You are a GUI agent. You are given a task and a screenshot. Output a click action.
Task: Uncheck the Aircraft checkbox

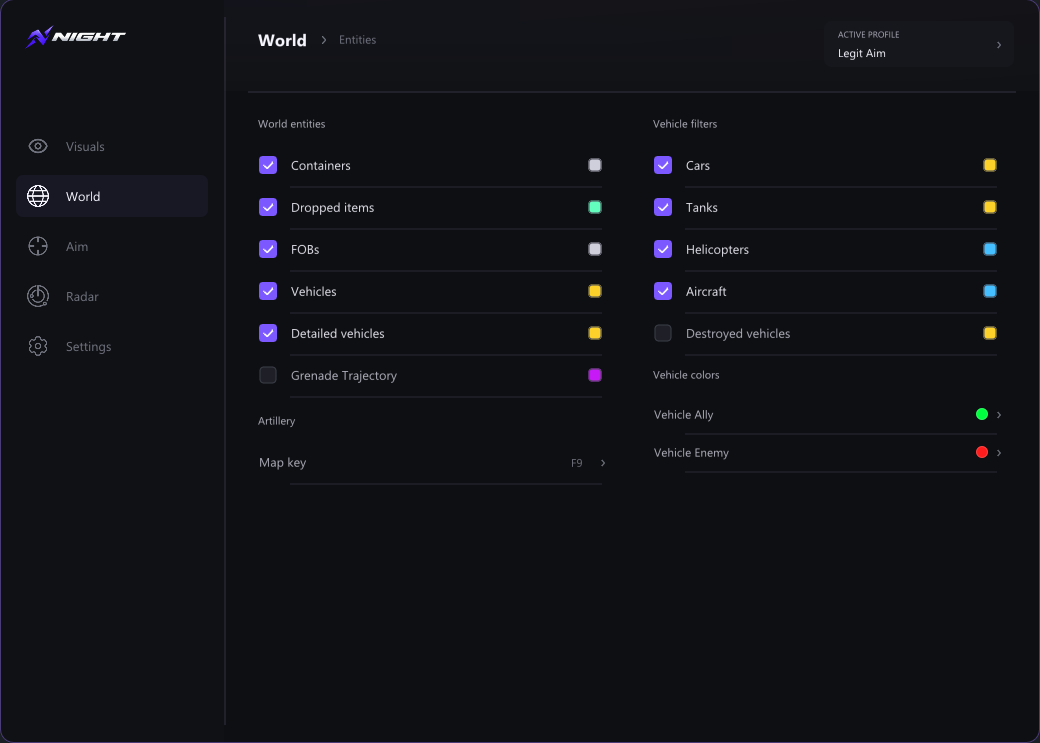[663, 291]
